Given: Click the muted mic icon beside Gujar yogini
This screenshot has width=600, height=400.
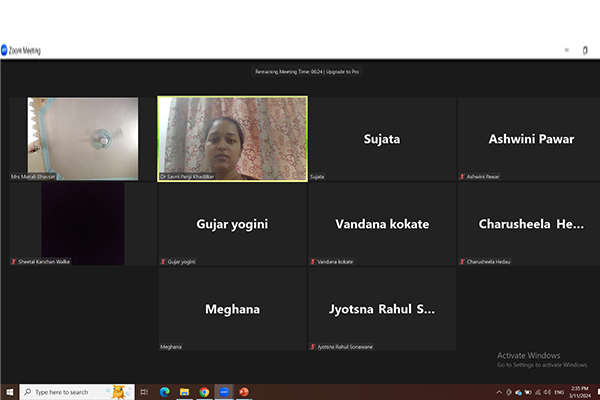Looking at the screenshot, I should [163, 261].
